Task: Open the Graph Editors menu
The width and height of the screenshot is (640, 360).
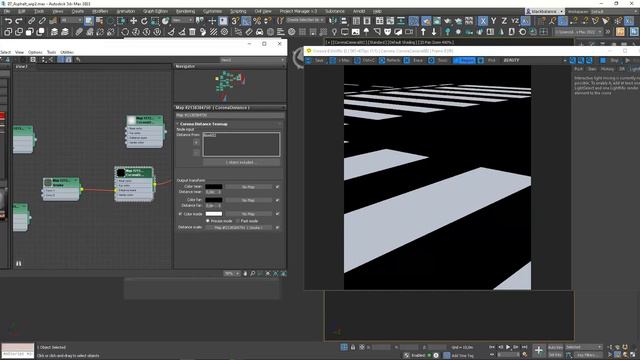Action: (x=155, y=11)
